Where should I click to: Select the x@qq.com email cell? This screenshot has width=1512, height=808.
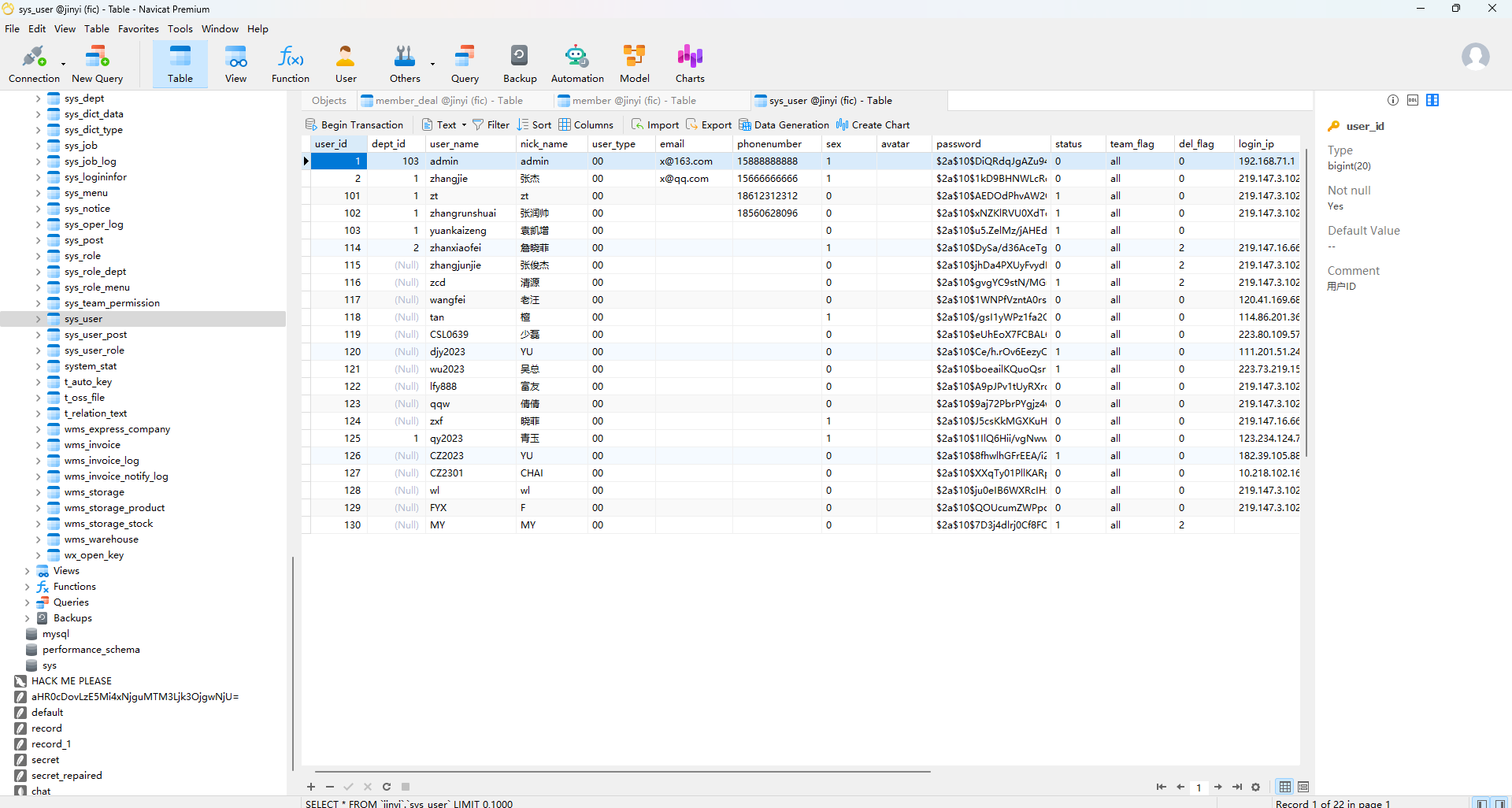click(x=694, y=179)
